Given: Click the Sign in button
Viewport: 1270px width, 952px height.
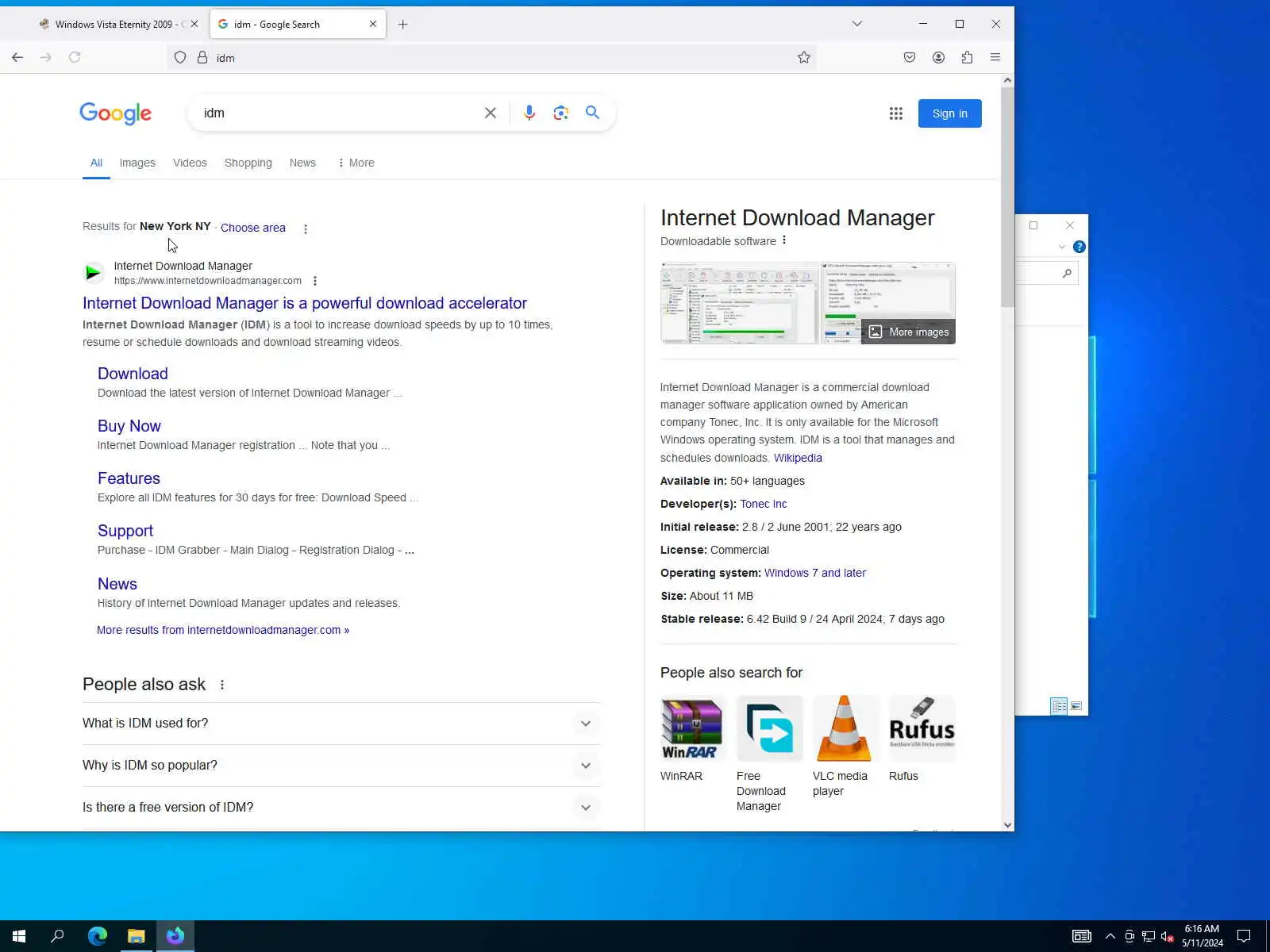Looking at the screenshot, I should pyautogui.click(x=950, y=113).
